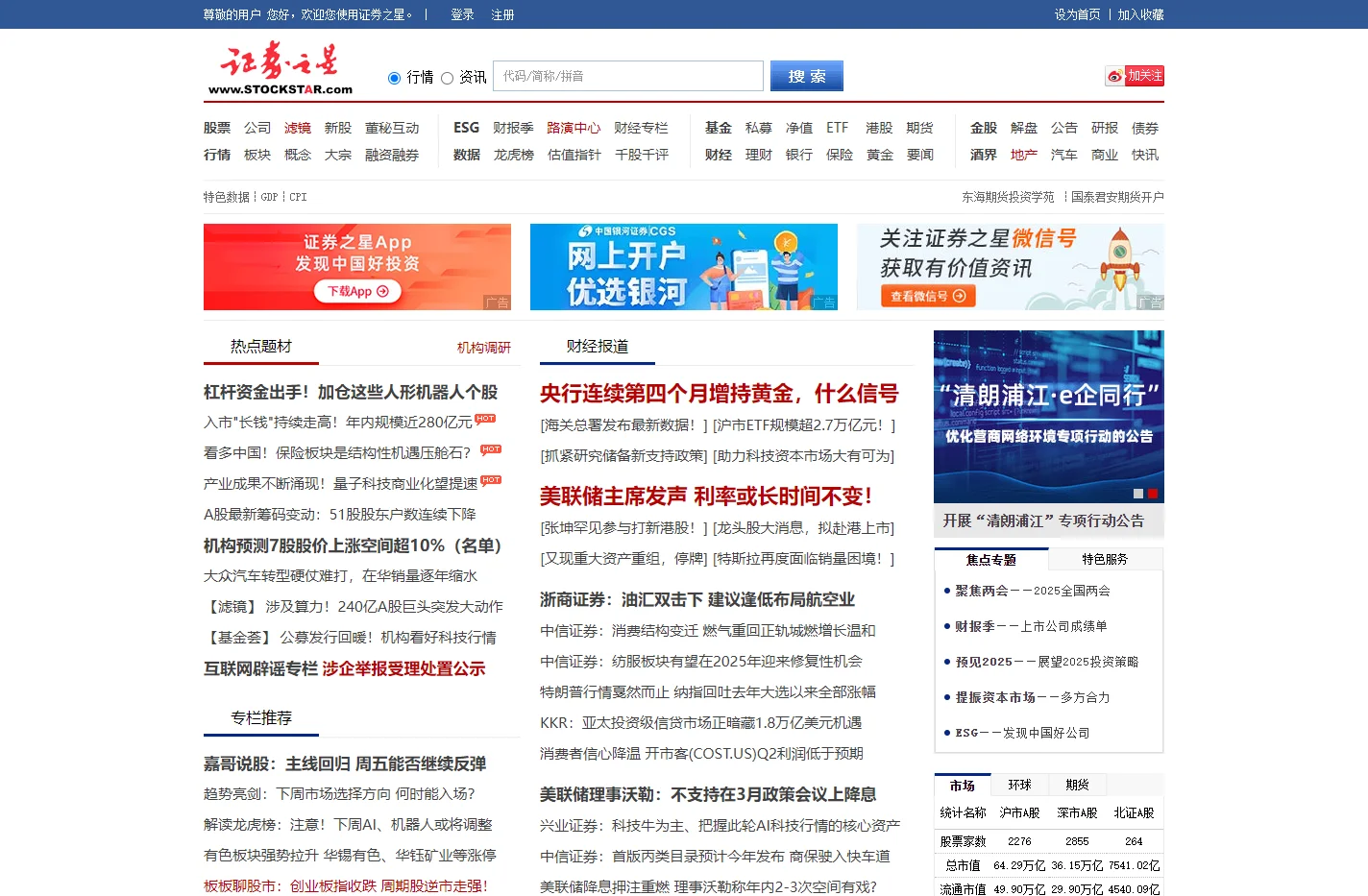Switch to 期货 tab in stats widget
1368x896 pixels.
[1077, 786]
